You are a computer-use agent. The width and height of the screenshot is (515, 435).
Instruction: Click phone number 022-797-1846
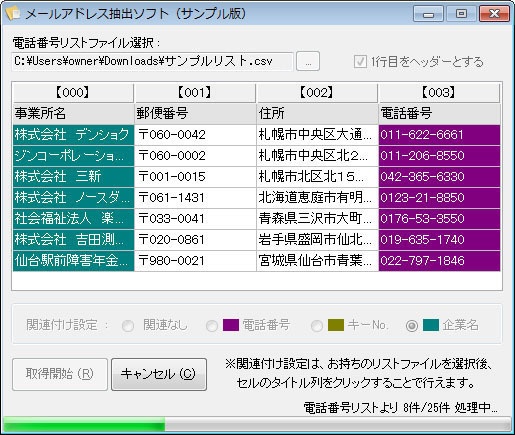[439, 261]
